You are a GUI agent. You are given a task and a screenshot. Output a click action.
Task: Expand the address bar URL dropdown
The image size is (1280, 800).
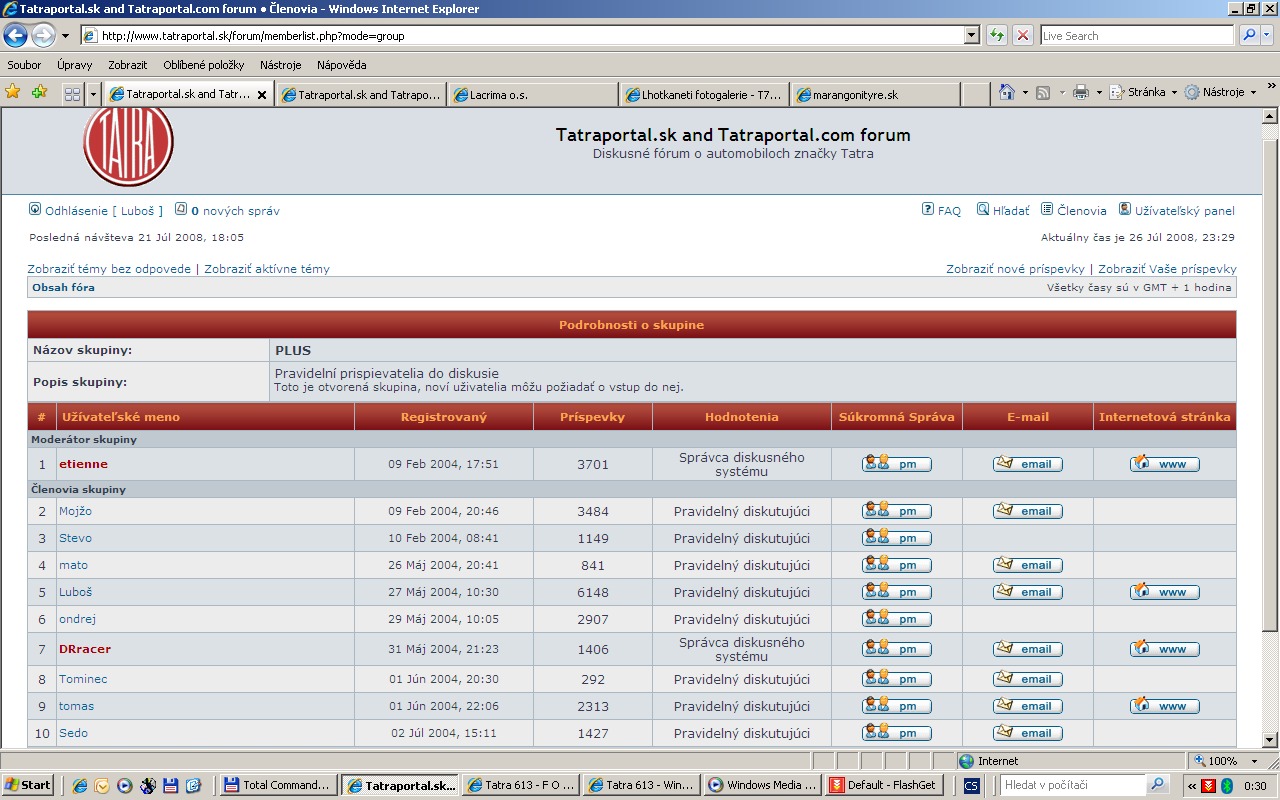click(971, 35)
